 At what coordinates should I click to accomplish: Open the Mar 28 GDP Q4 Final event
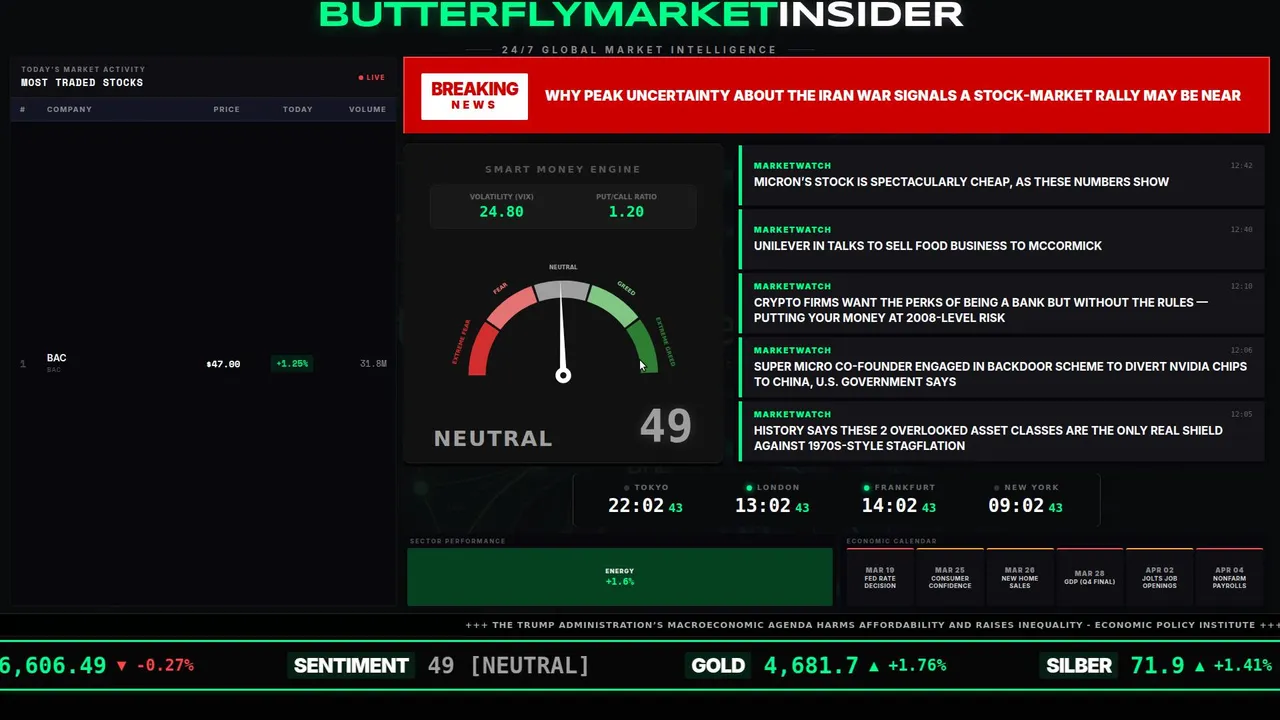(x=1090, y=577)
